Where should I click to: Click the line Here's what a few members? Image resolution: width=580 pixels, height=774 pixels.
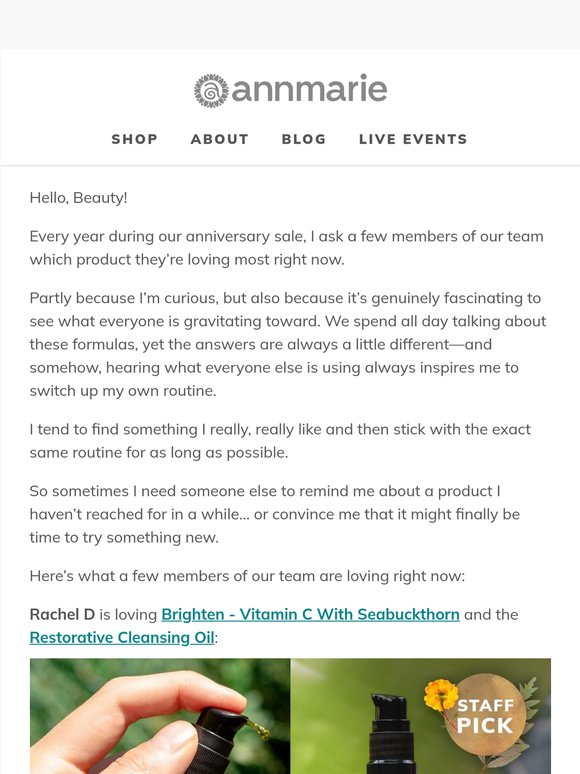pos(247,576)
